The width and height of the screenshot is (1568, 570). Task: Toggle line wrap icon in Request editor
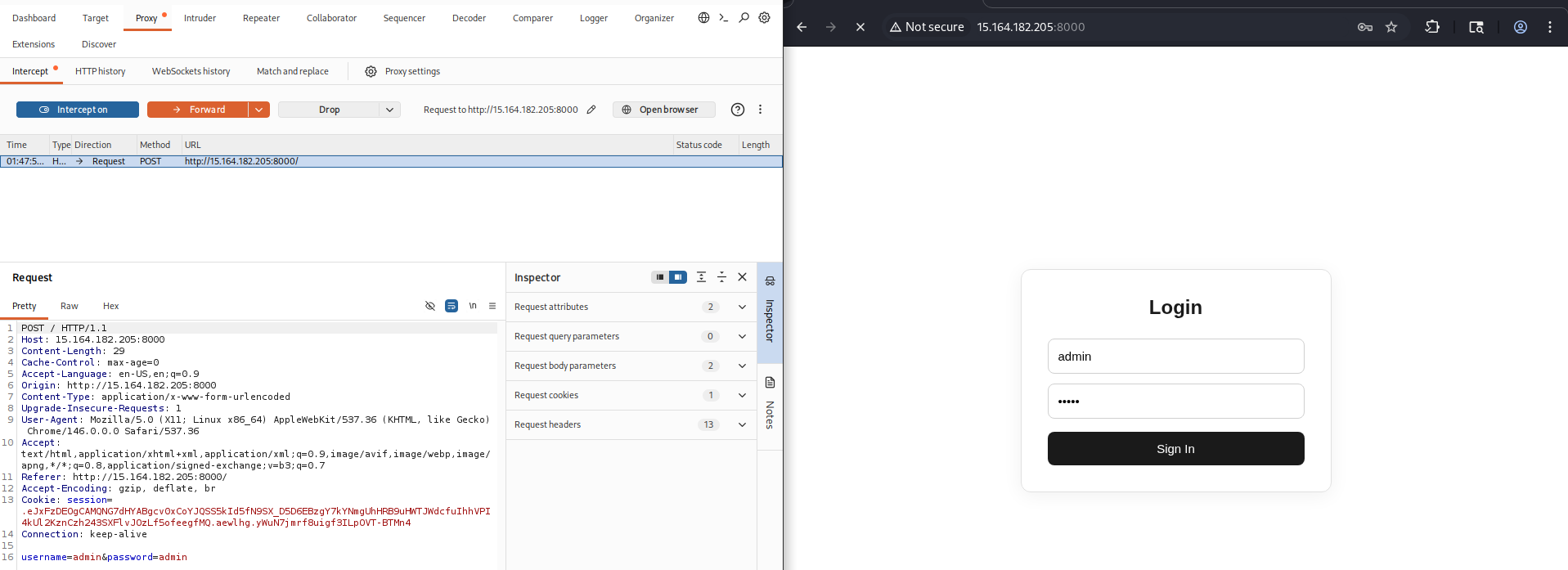[x=452, y=306]
